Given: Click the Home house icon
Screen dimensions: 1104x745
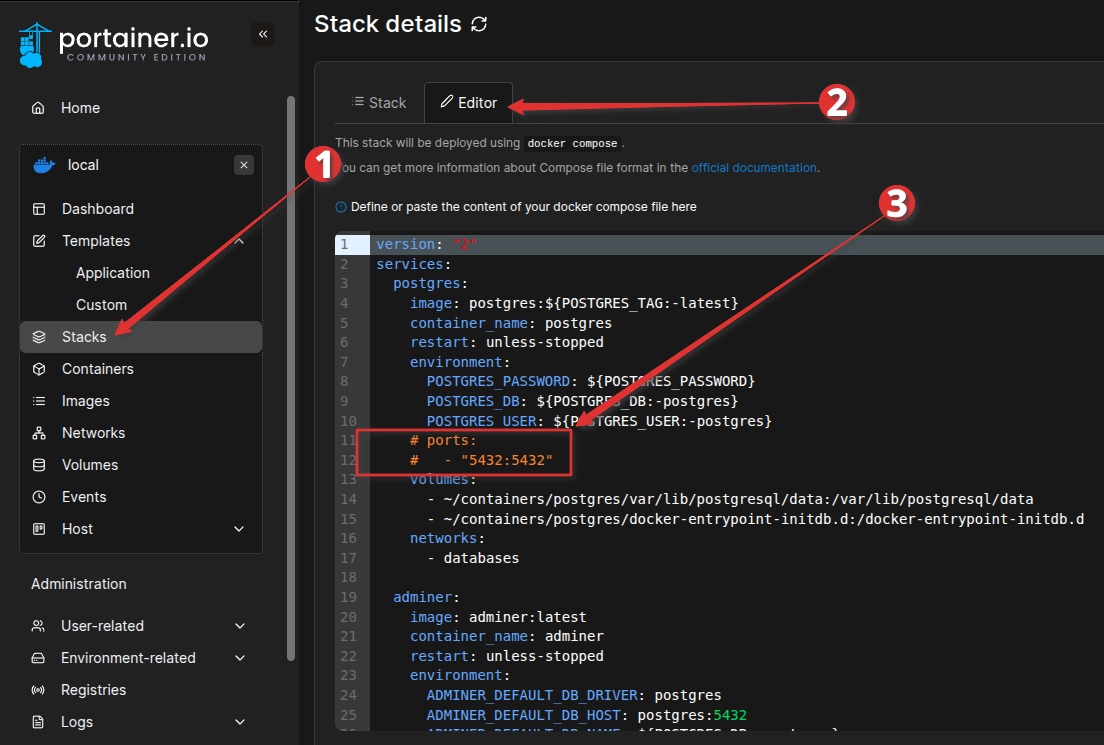Looking at the screenshot, I should click(38, 108).
